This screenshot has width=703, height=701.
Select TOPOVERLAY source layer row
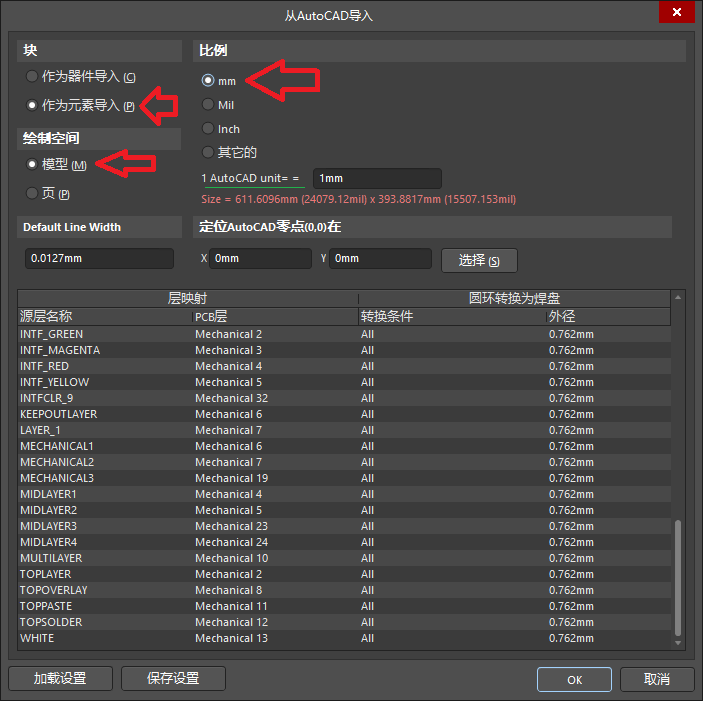tap(344, 590)
